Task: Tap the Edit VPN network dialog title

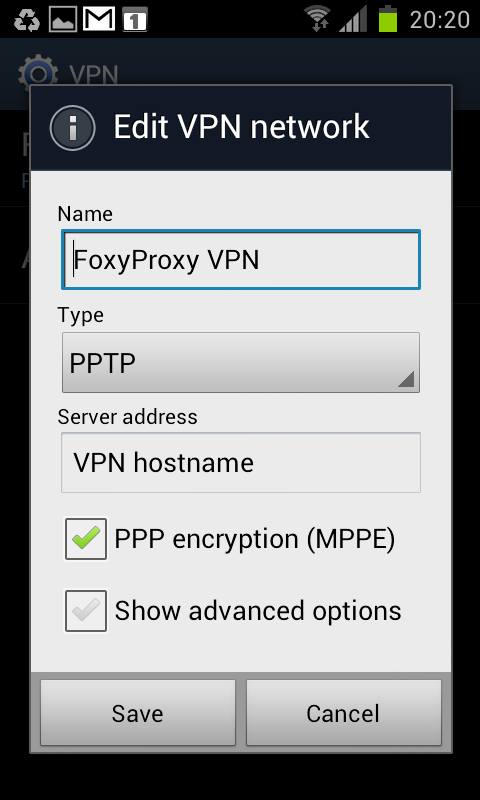Action: pyautogui.click(x=241, y=127)
